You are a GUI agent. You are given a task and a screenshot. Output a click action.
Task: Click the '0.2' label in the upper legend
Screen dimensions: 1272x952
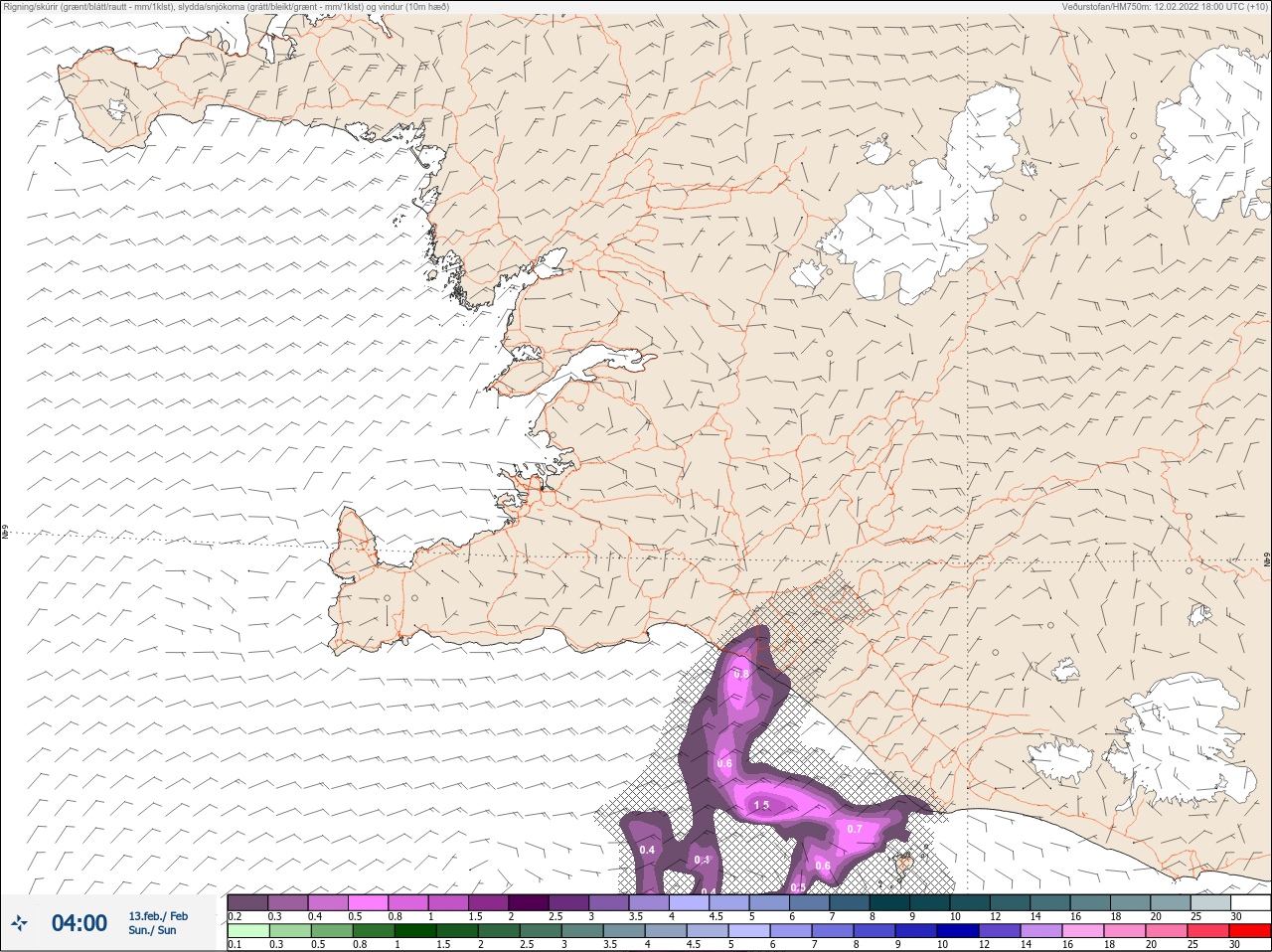tap(235, 916)
